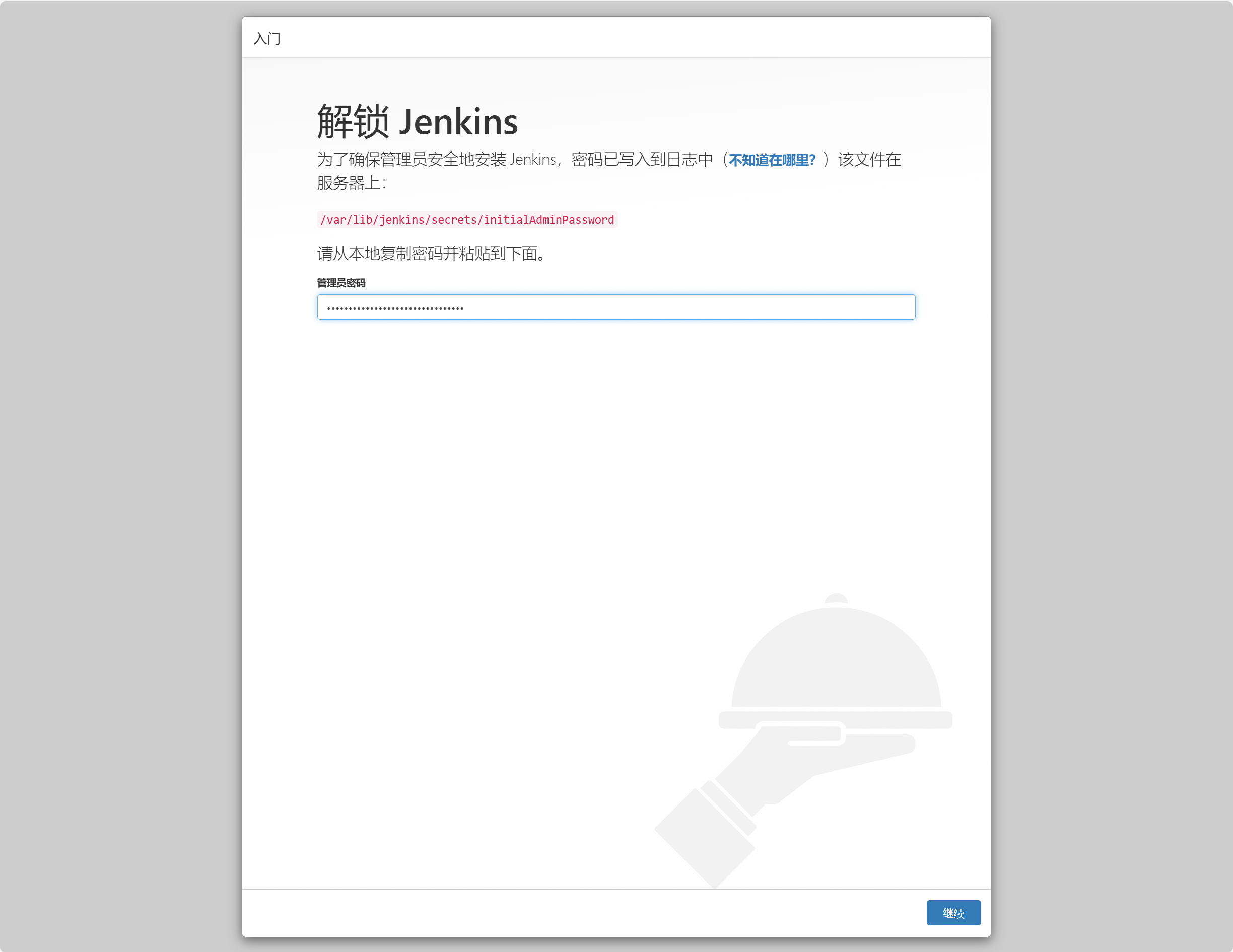The width and height of the screenshot is (1233, 952).
Task: Click the masked password dots in field
Action: point(395,308)
